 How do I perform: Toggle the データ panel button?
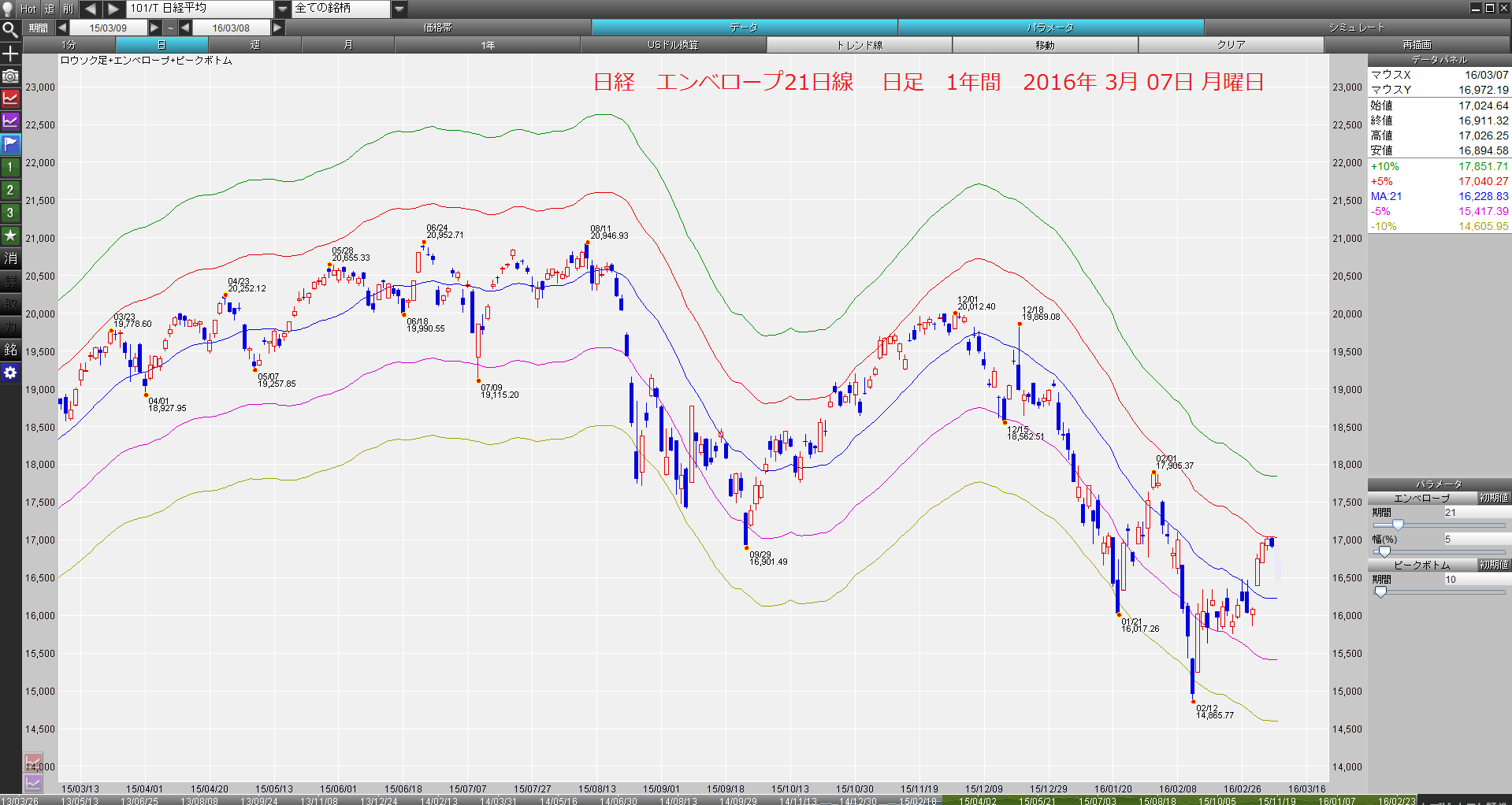coord(744,28)
